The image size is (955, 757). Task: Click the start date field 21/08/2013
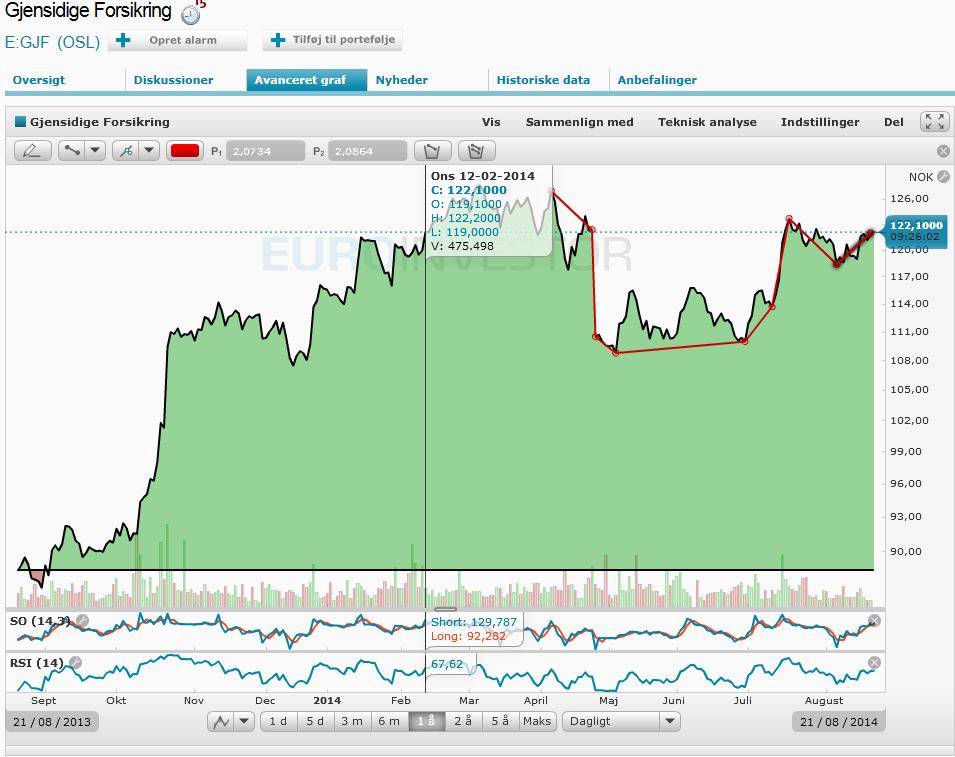pyautogui.click(x=52, y=722)
